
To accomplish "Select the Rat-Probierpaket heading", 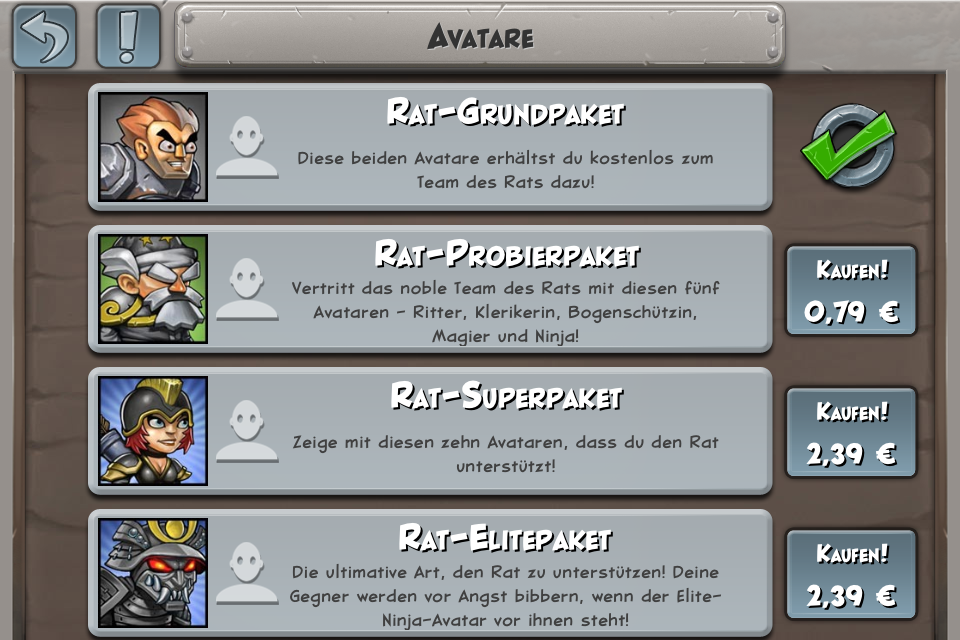I will [506, 254].
